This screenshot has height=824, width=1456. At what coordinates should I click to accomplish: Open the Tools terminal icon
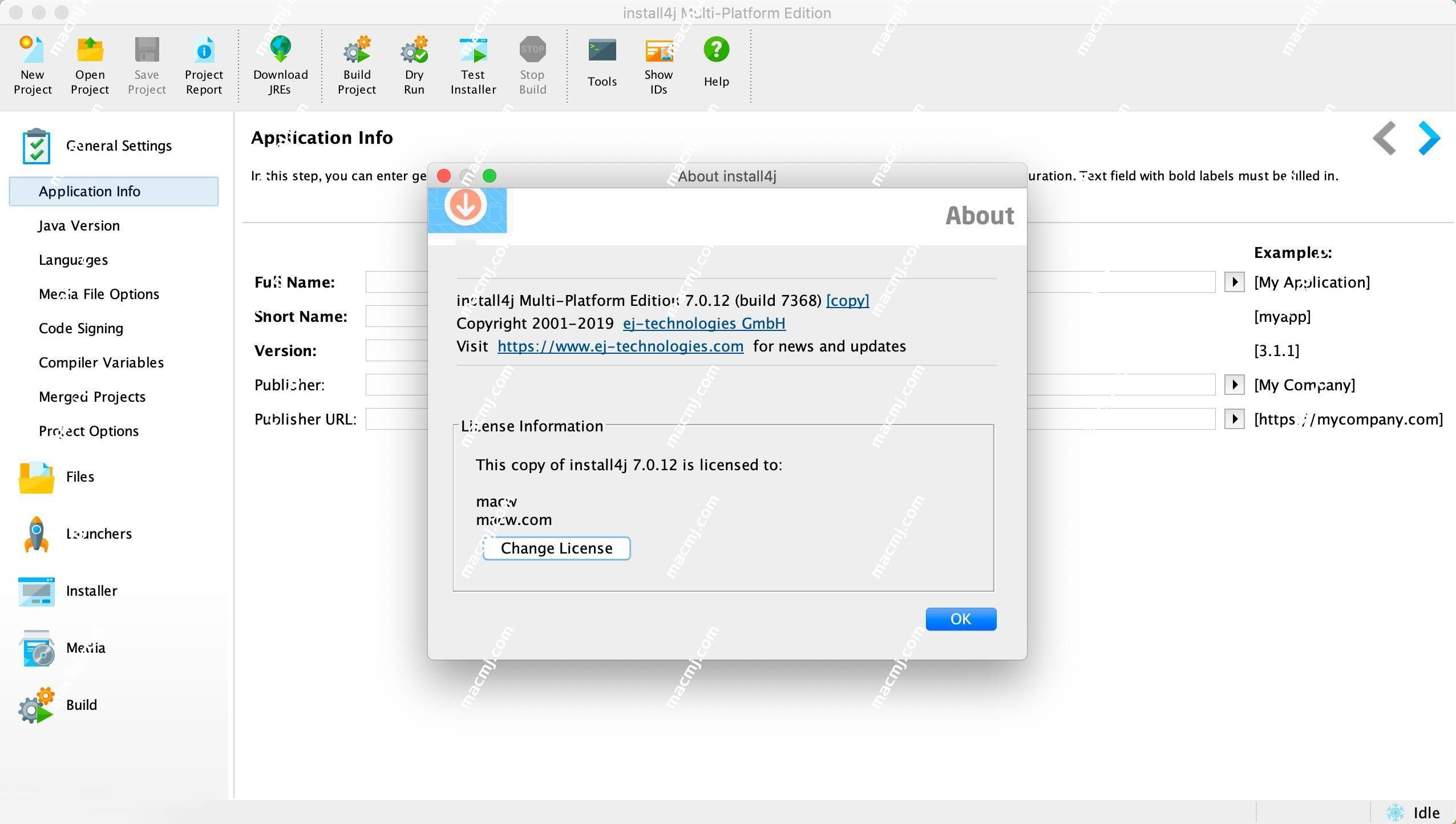click(602, 50)
